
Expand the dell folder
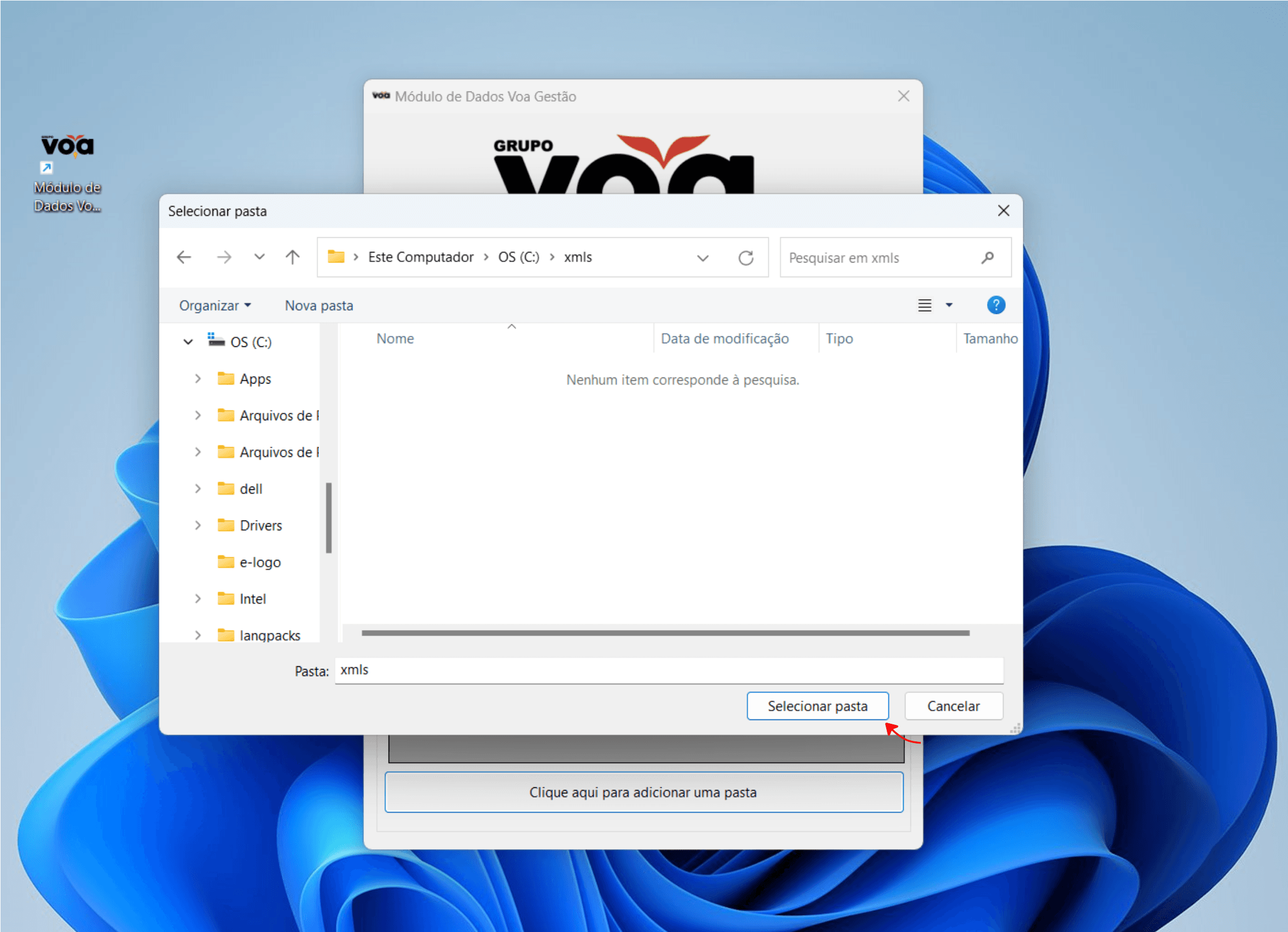pyautogui.click(x=197, y=489)
